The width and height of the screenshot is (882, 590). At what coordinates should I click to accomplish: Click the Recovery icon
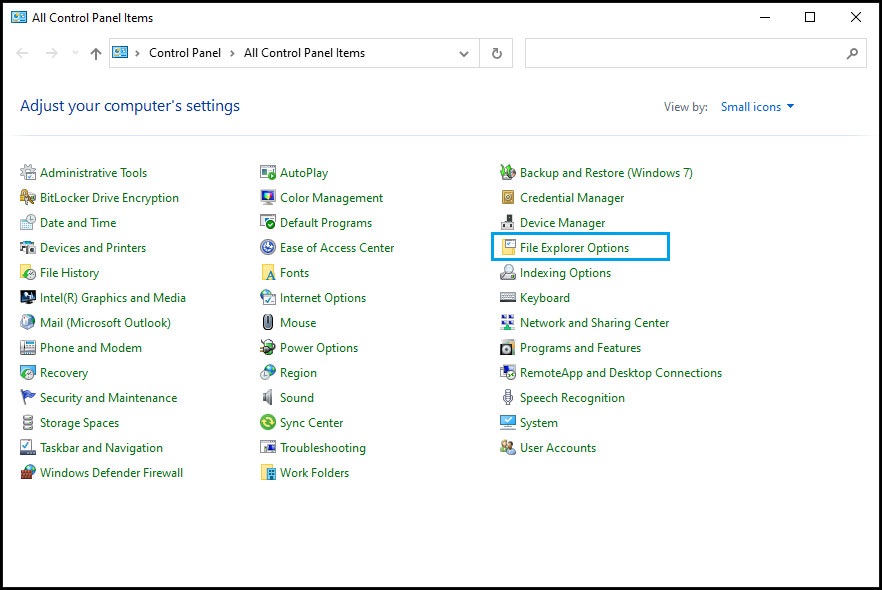[28, 372]
